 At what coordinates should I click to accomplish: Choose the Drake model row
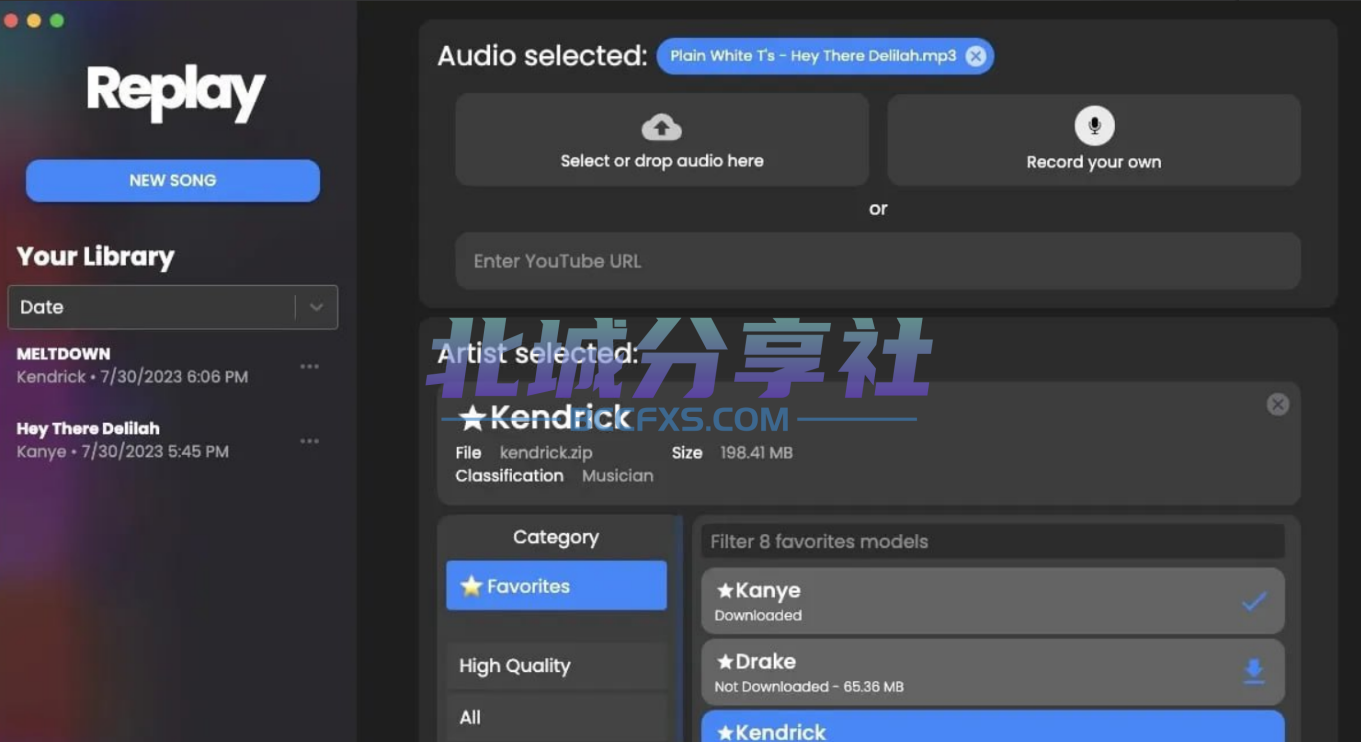tap(992, 672)
